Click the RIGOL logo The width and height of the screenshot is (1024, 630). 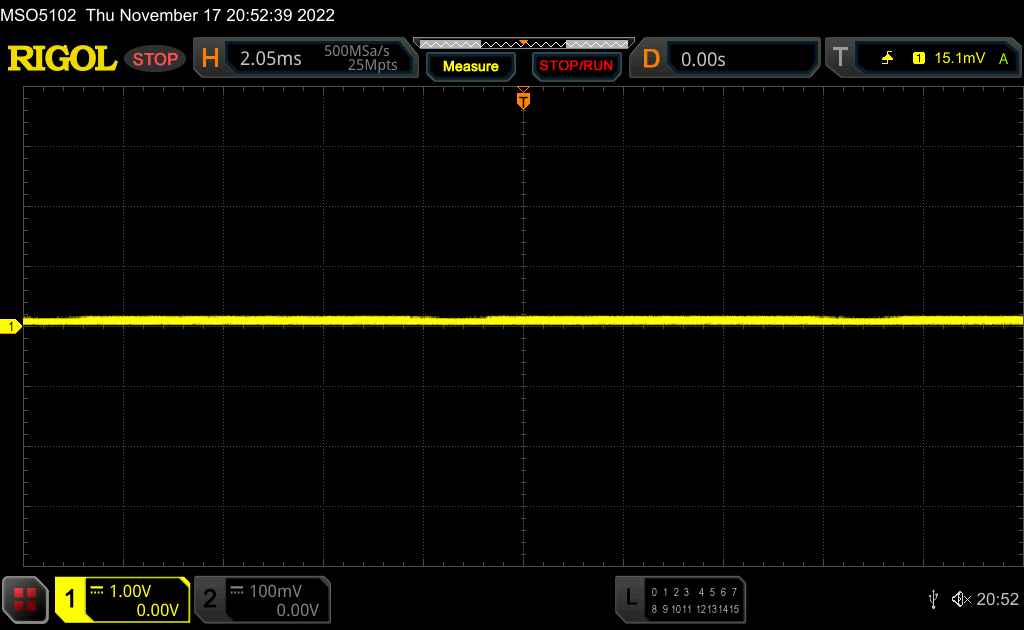pyautogui.click(x=62, y=59)
